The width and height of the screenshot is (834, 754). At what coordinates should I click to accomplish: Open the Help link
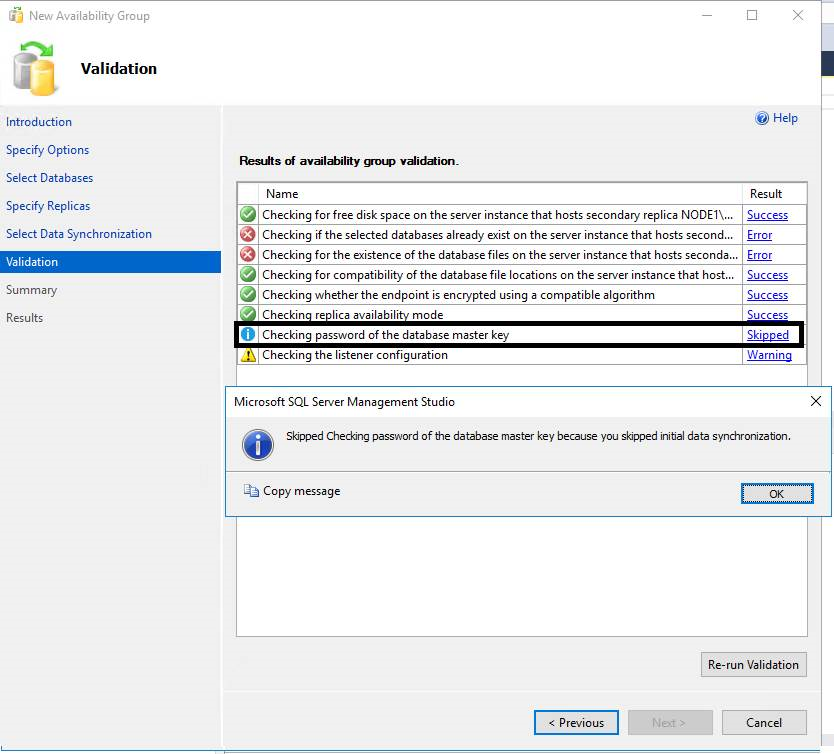point(785,118)
